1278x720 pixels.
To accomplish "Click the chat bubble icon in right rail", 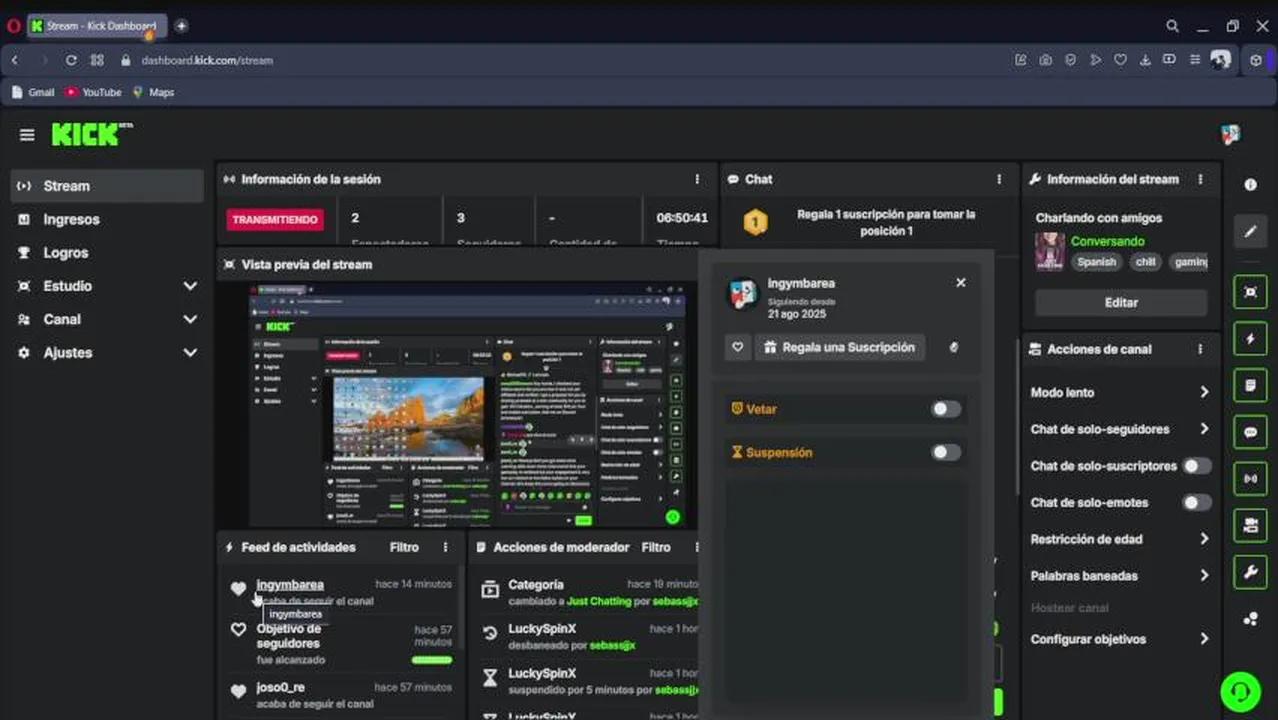I will coord(1250,433).
